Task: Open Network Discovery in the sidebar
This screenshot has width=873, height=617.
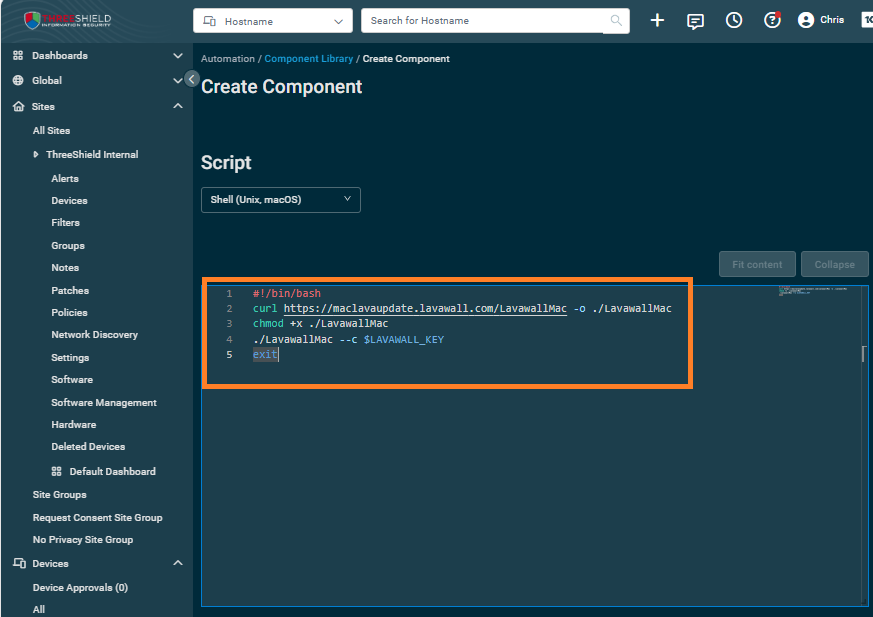Action: pos(95,335)
